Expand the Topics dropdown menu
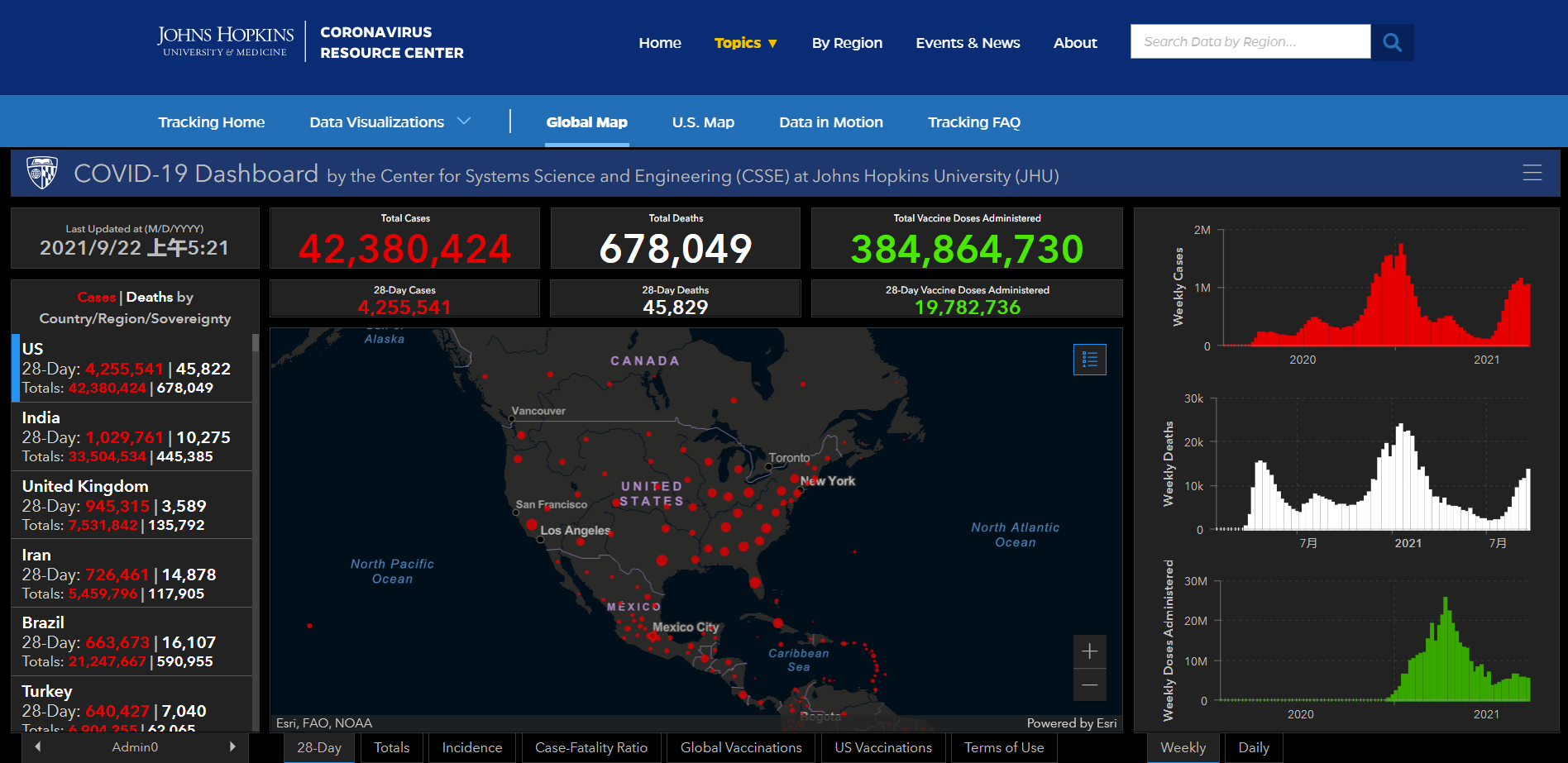The width and height of the screenshot is (1568, 763). coord(745,43)
